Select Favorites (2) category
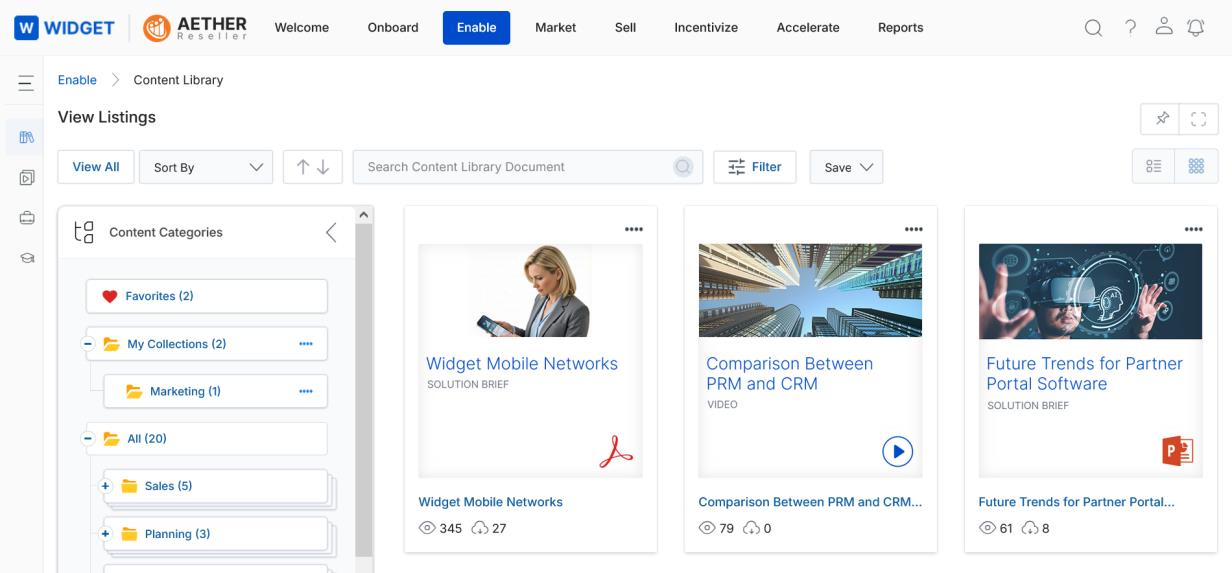The width and height of the screenshot is (1232, 573). pyautogui.click(x=207, y=296)
